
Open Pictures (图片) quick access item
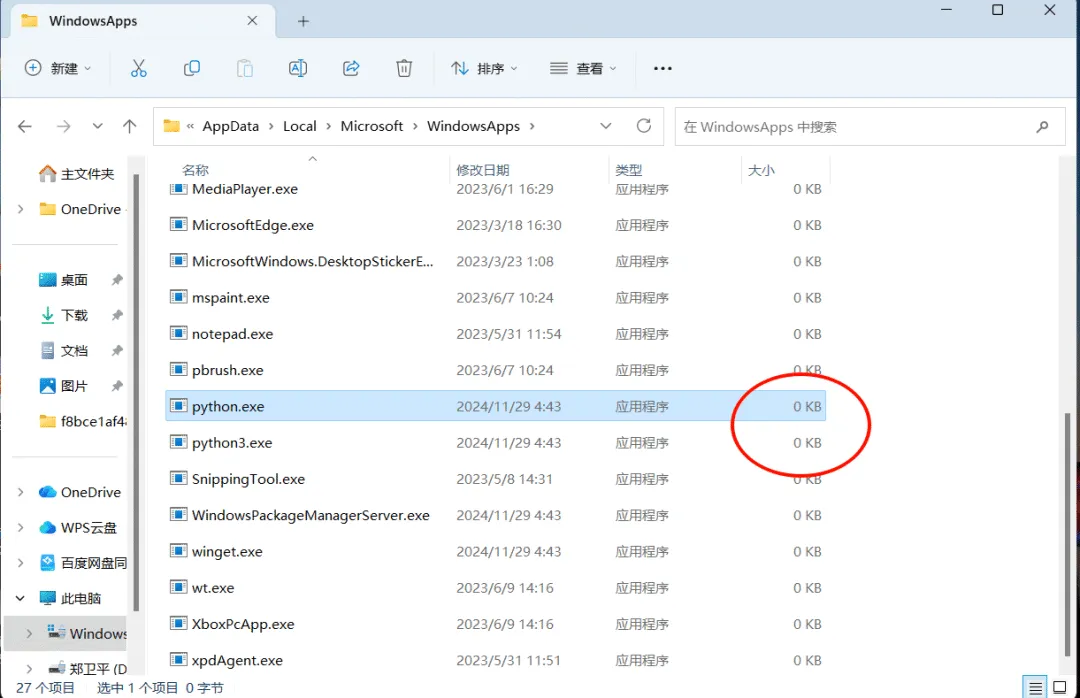pyautogui.click(x=63, y=386)
